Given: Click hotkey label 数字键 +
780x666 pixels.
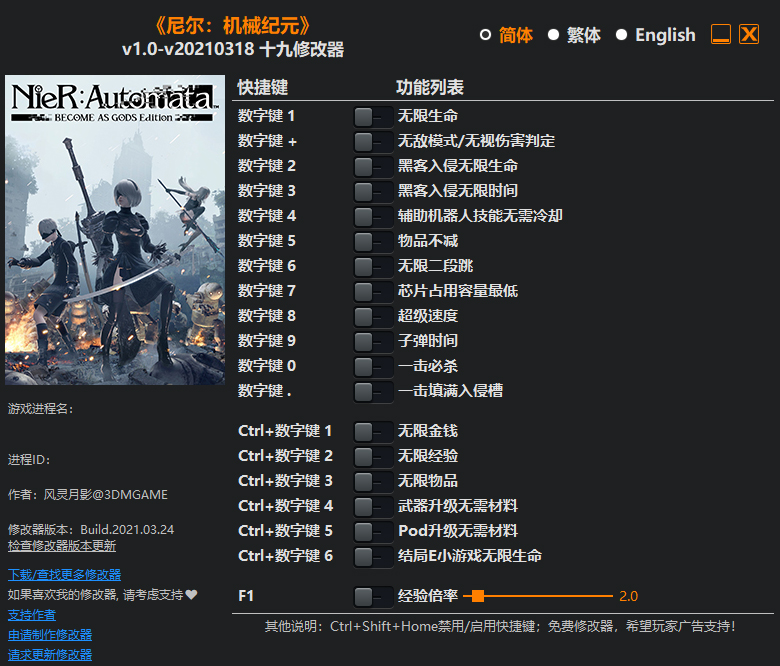Looking at the screenshot, I should pyautogui.click(x=267, y=141).
